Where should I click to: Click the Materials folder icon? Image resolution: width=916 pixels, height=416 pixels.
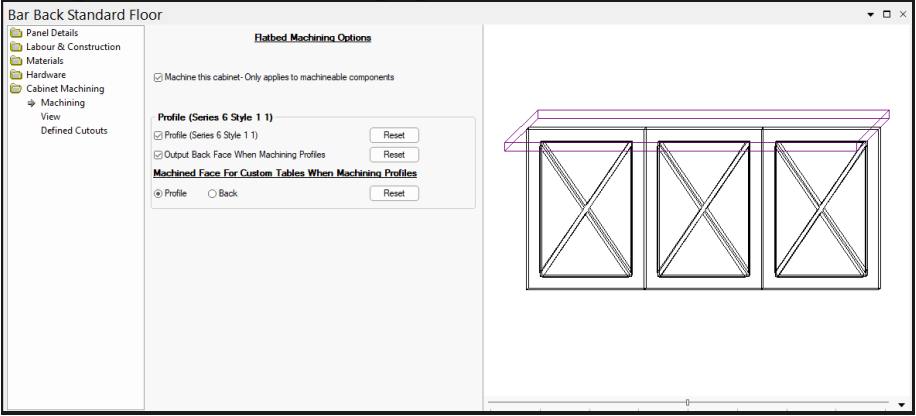pos(16,61)
